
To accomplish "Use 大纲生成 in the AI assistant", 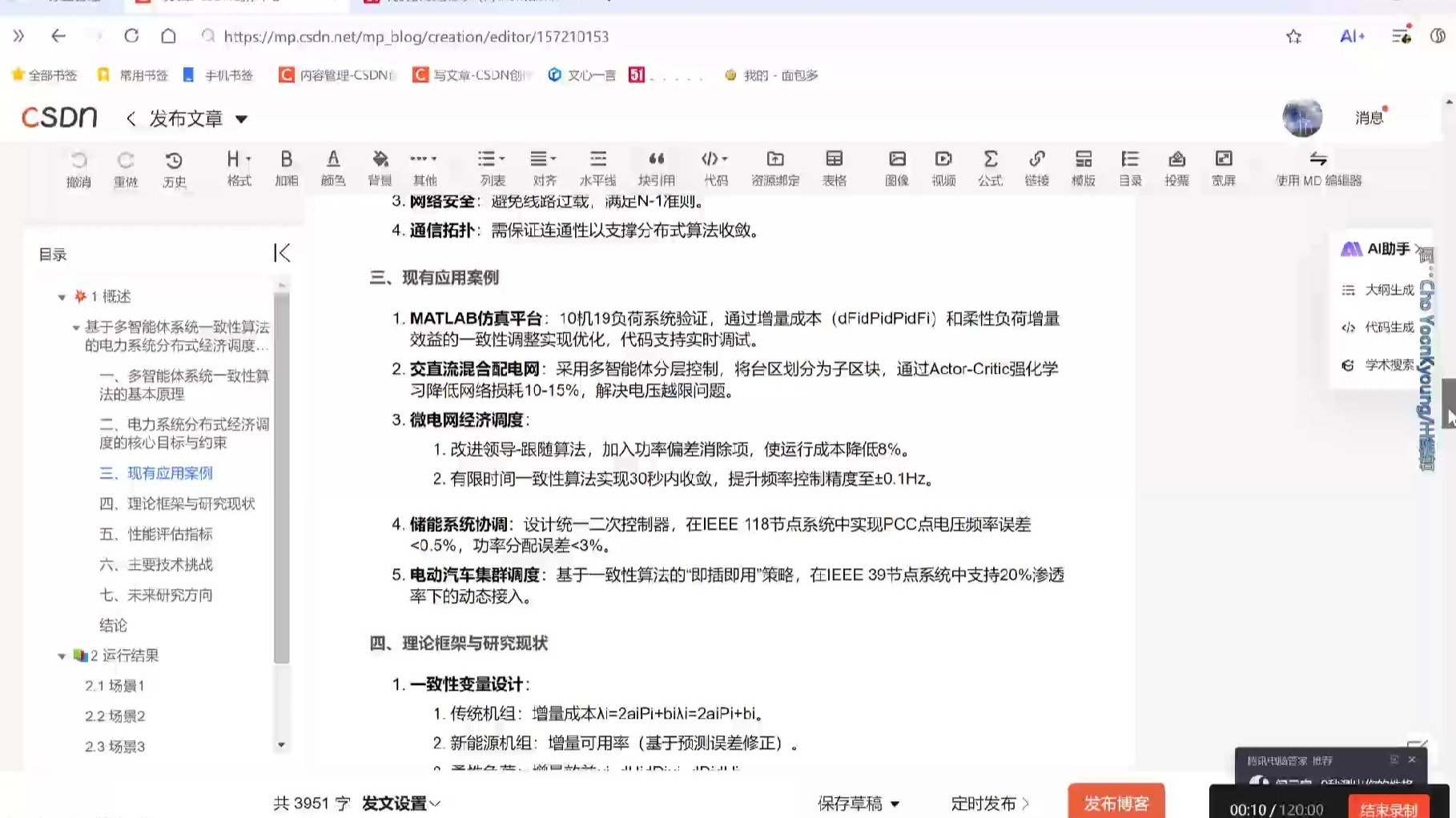I will (1390, 290).
